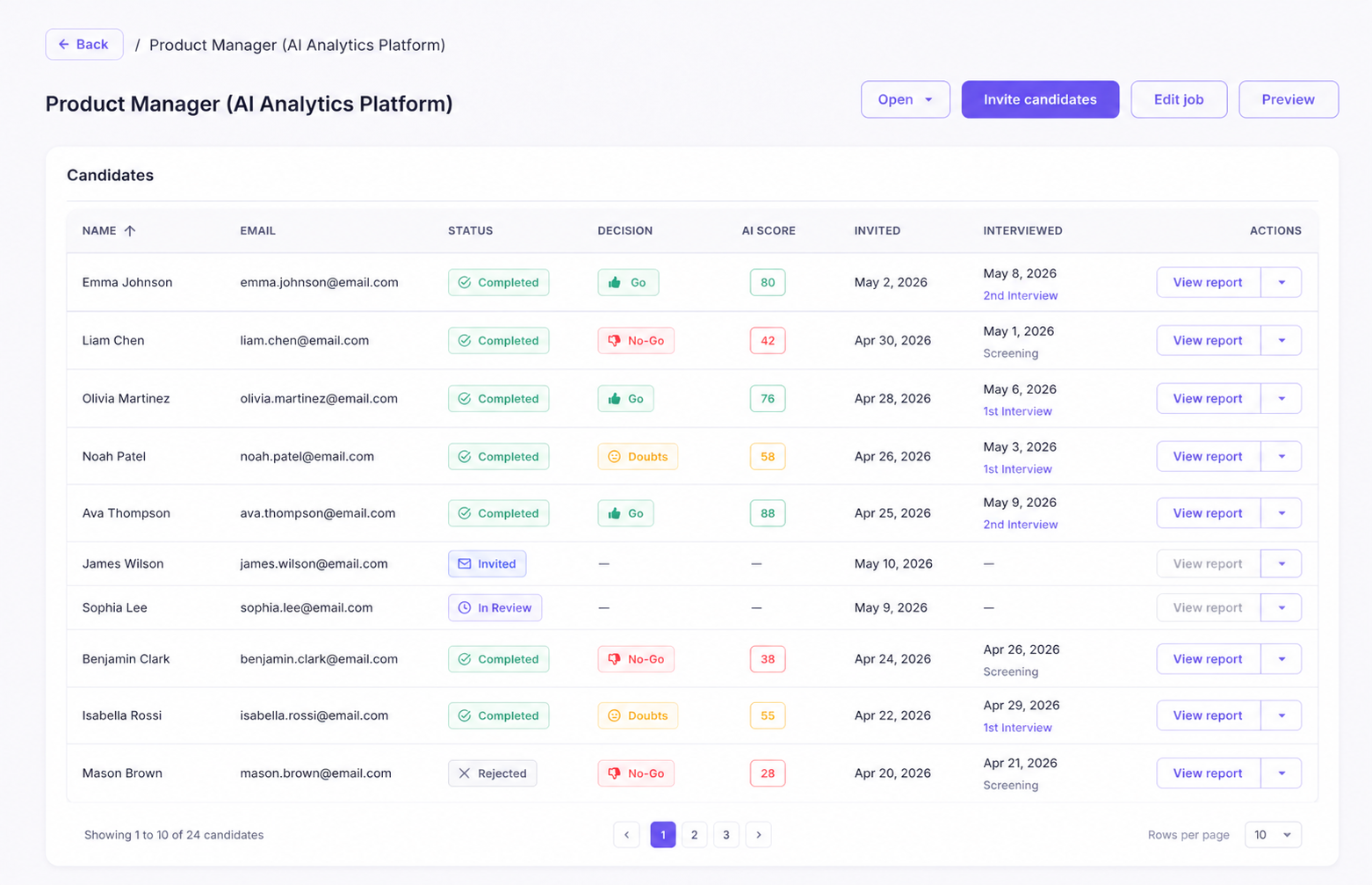Click the thumbs-up icon in Olivia Martinez's row
Screen dimensions: 1372x885
pos(615,399)
